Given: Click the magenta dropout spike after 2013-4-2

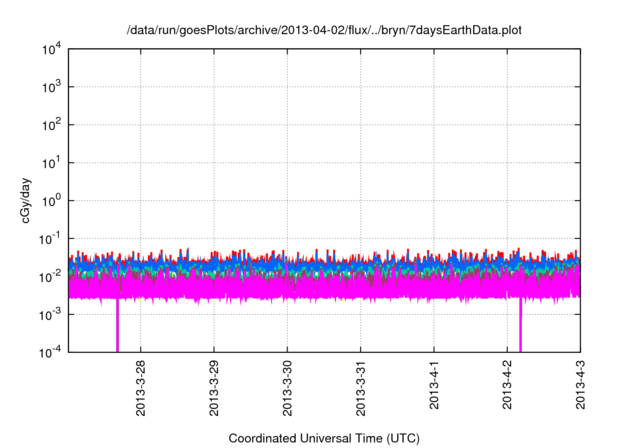Looking at the screenshot, I should 520,325.
